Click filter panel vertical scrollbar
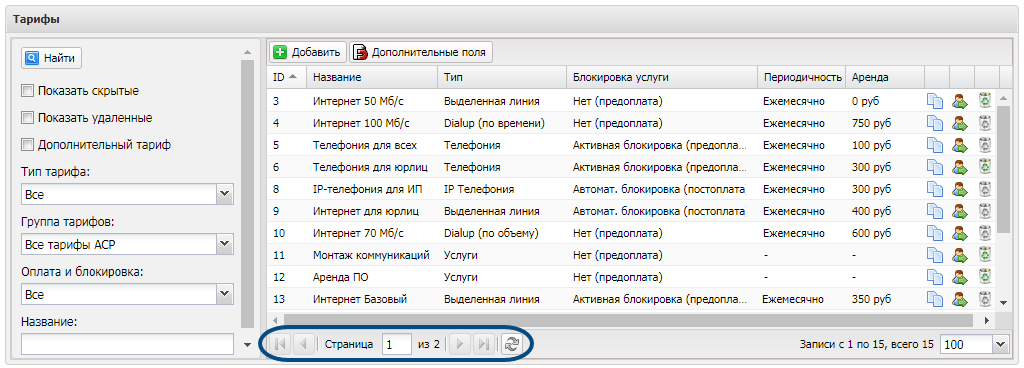1024x368 pixels. point(247,194)
